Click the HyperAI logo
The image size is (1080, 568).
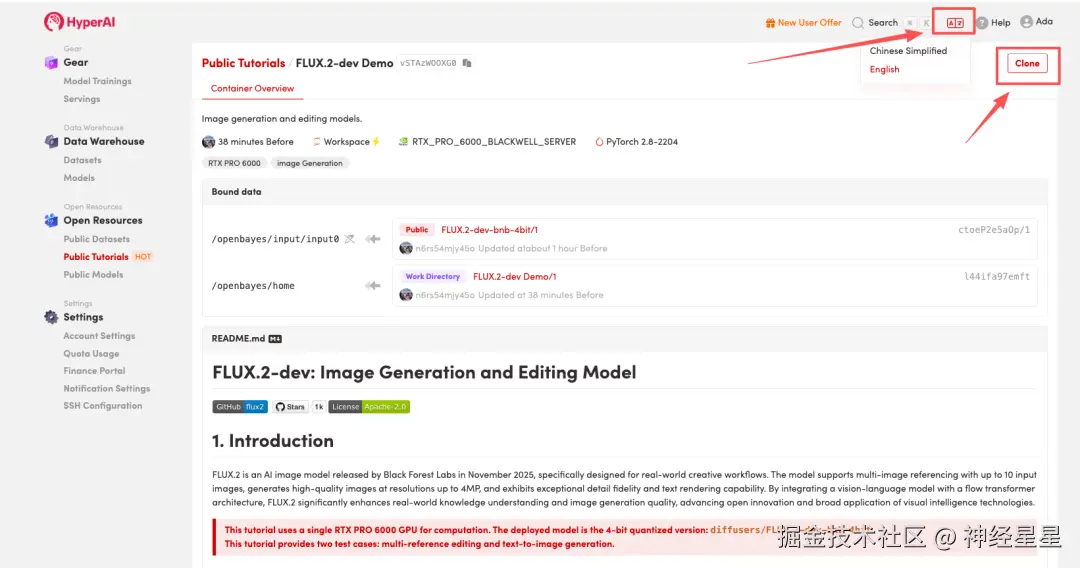pyautogui.click(x=79, y=22)
